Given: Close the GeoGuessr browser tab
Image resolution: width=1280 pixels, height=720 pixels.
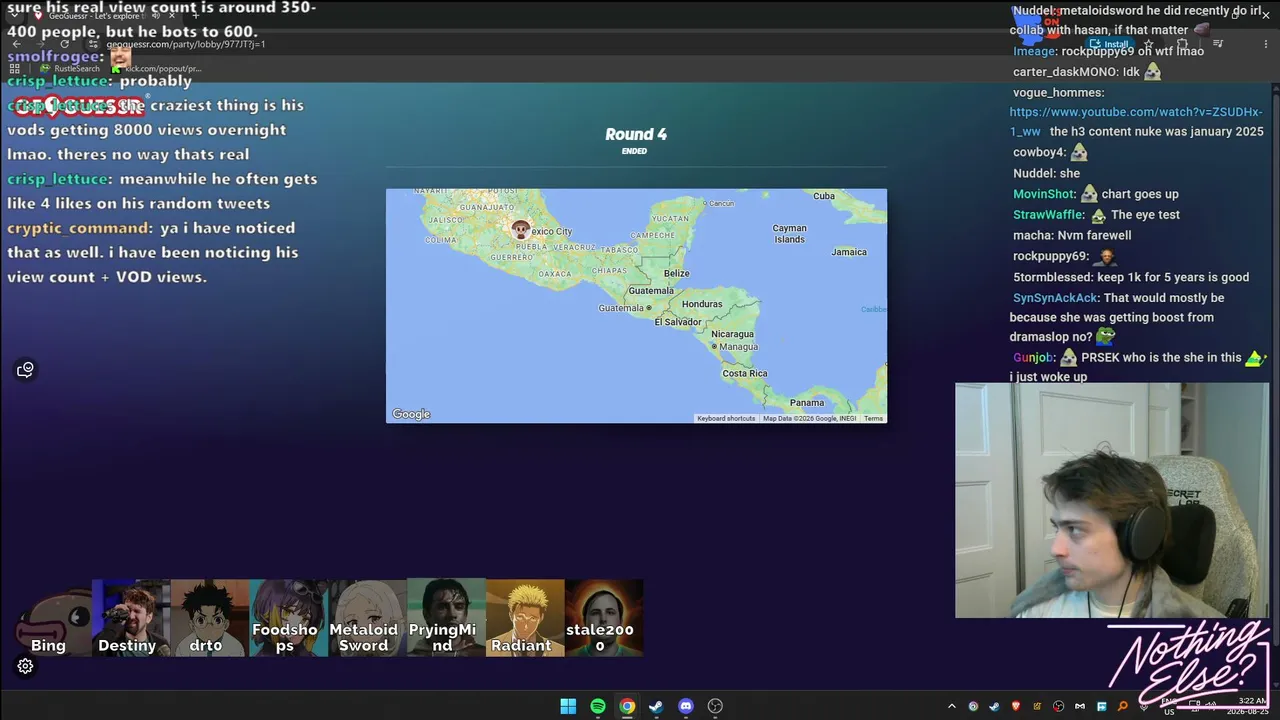Looking at the screenshot, I should [173, 16].
